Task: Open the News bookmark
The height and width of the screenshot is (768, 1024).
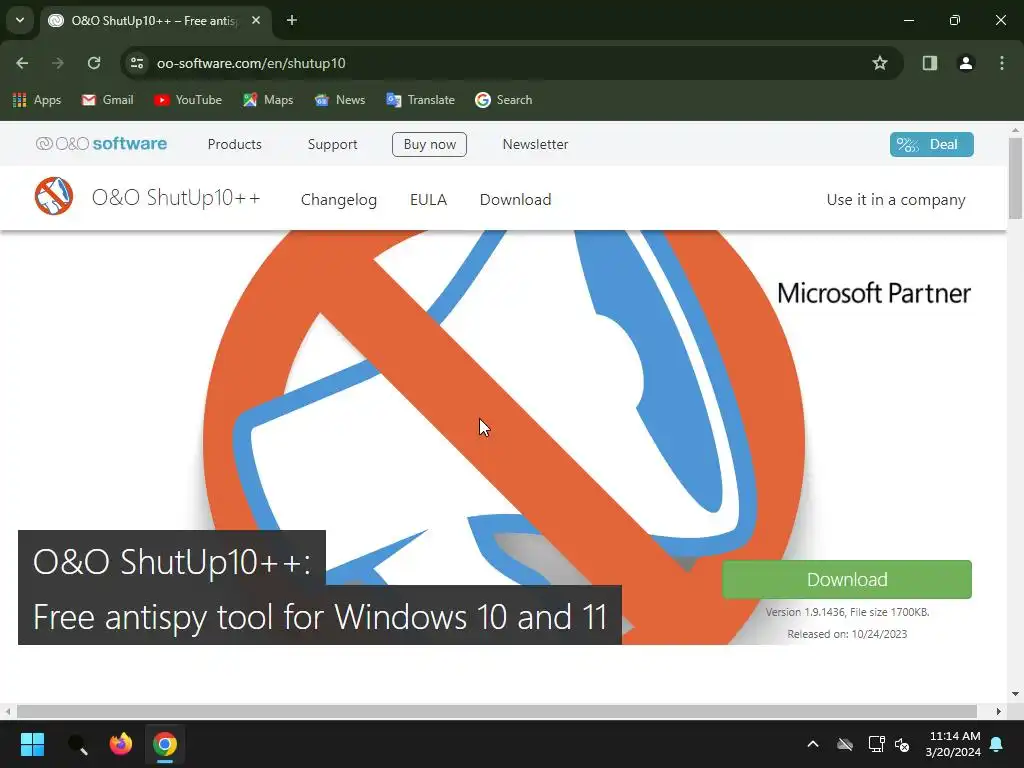Action: tap(340, 100)
